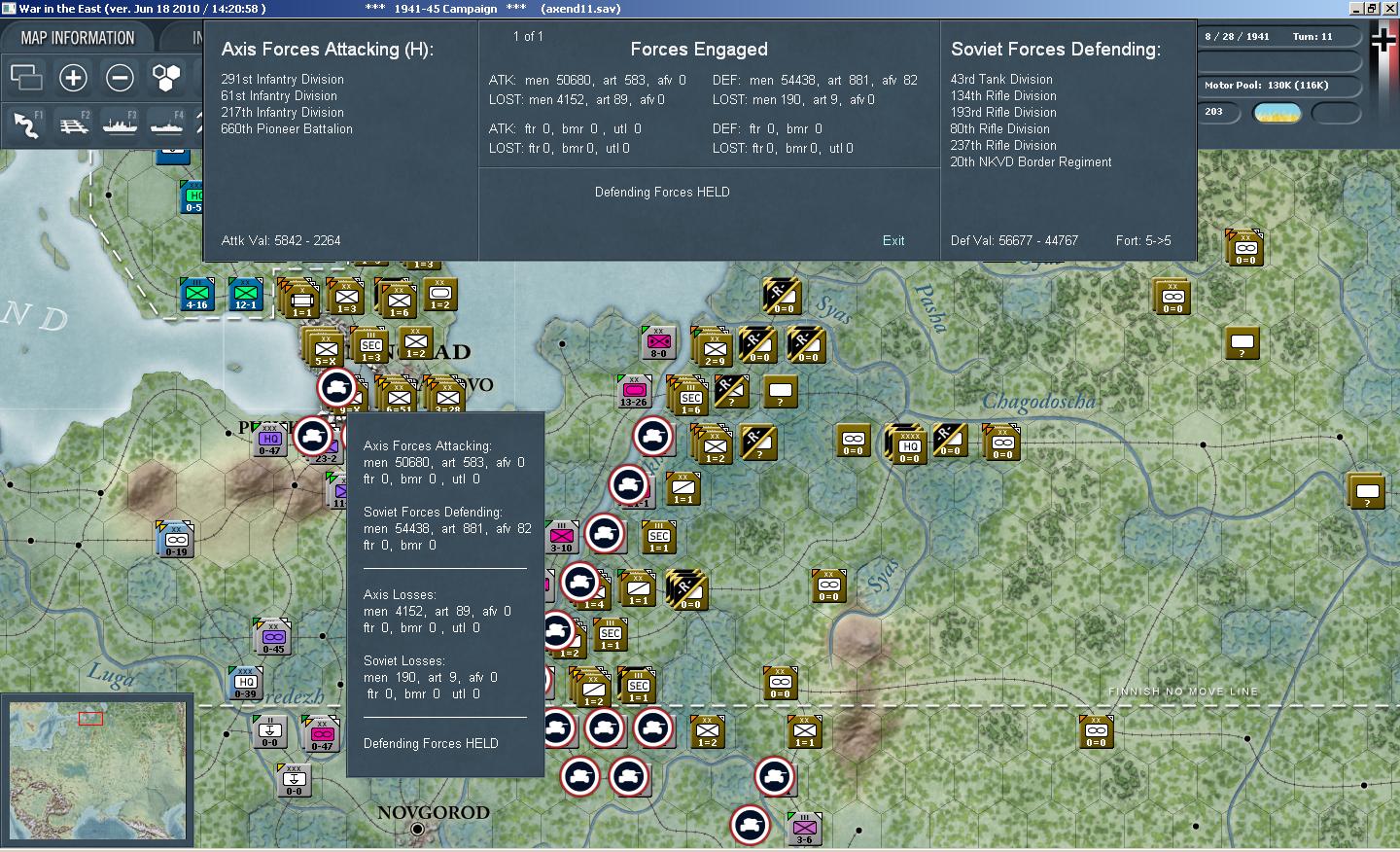1400x852 pixels.
Task: Click the Forces Engaged heading
Action: pyautogui.click(x=699, y=50)
